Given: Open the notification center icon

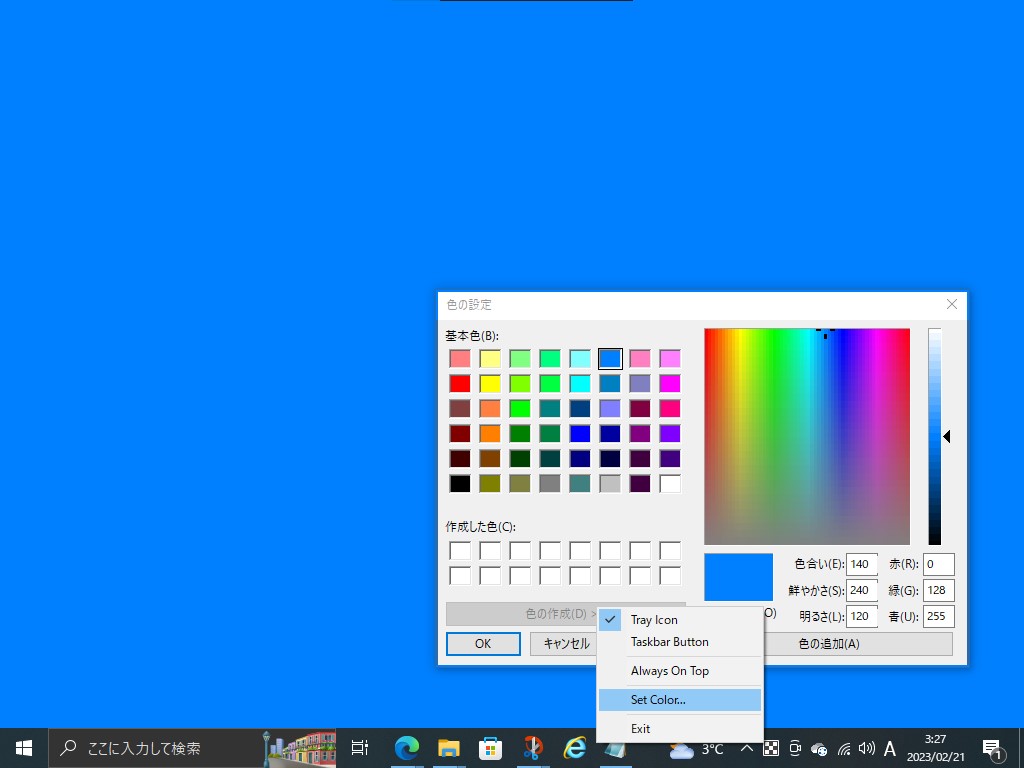Looking at the screenshot, I should 992,748.
